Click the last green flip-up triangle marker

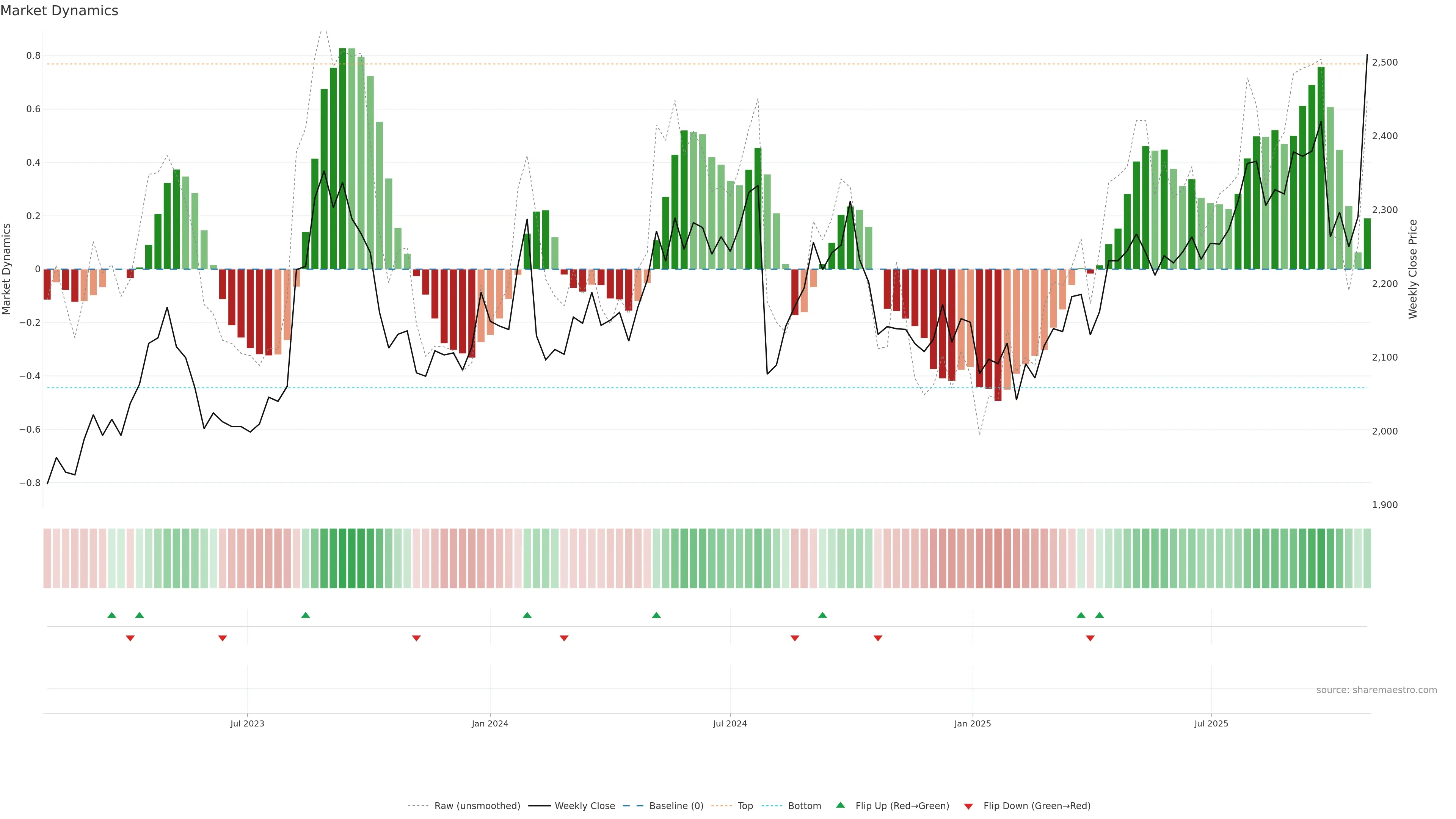(x=1099, y=615)
